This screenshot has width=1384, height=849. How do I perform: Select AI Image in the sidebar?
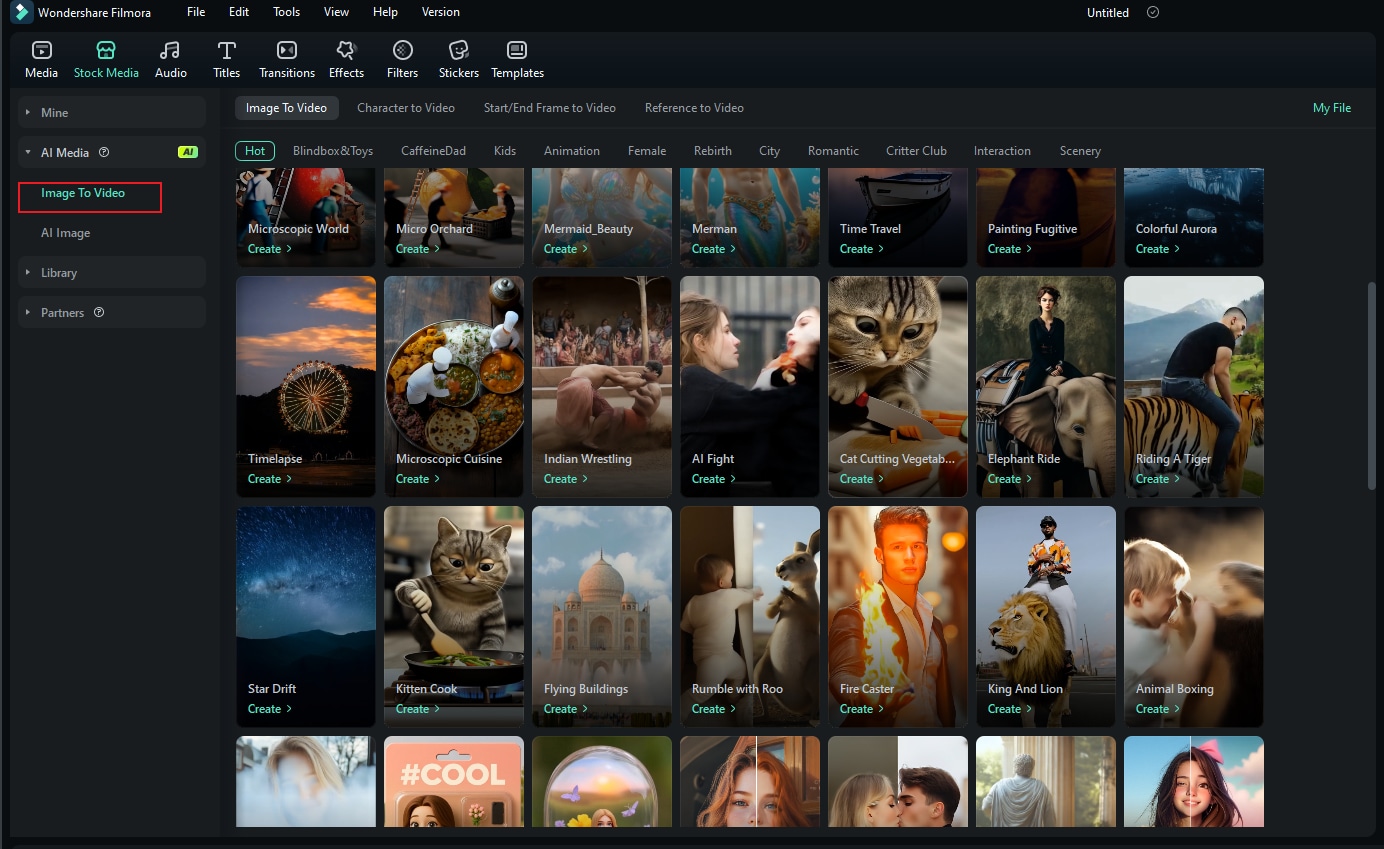(65, 233)
